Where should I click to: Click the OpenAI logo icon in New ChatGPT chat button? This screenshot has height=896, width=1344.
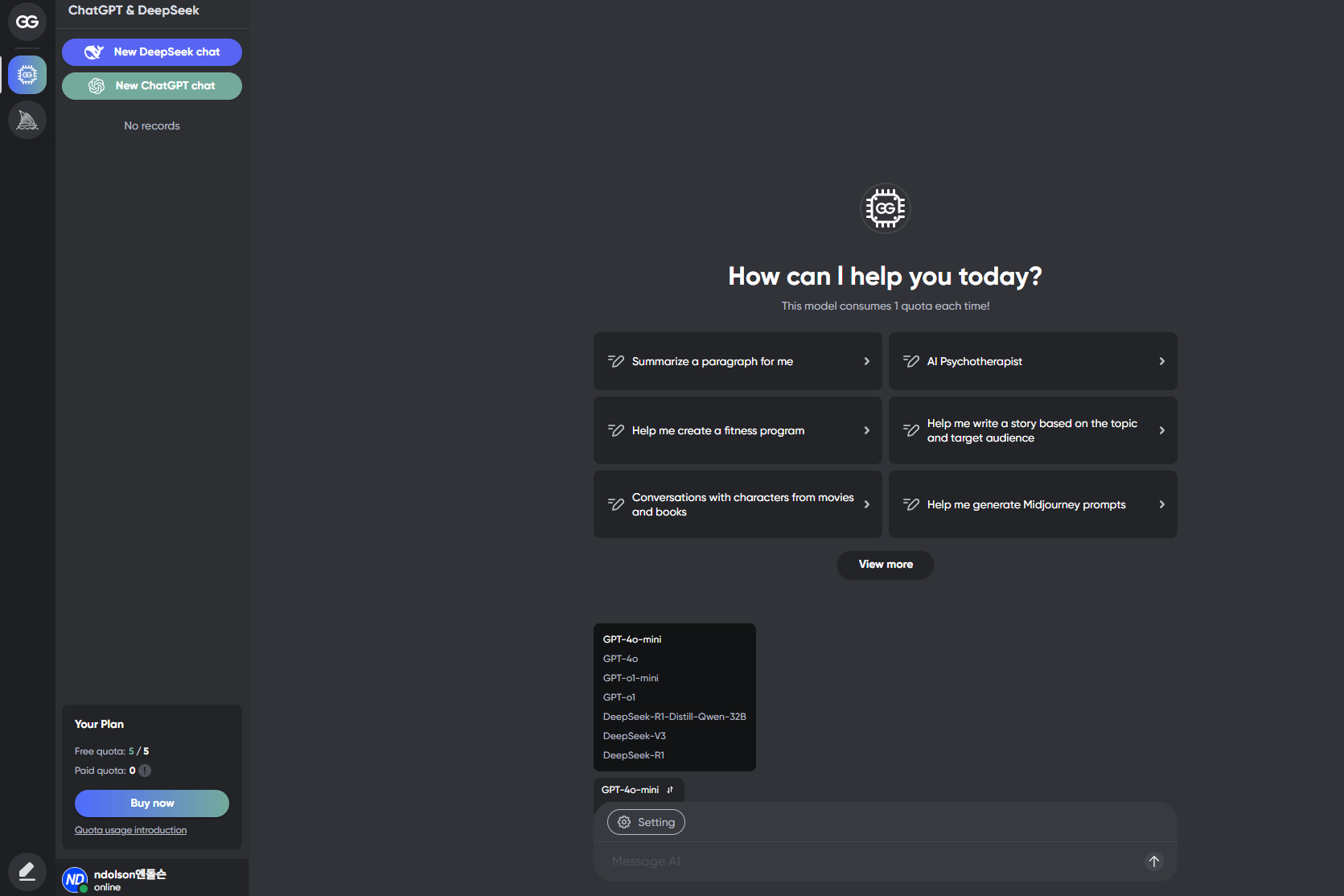point(97,86)
